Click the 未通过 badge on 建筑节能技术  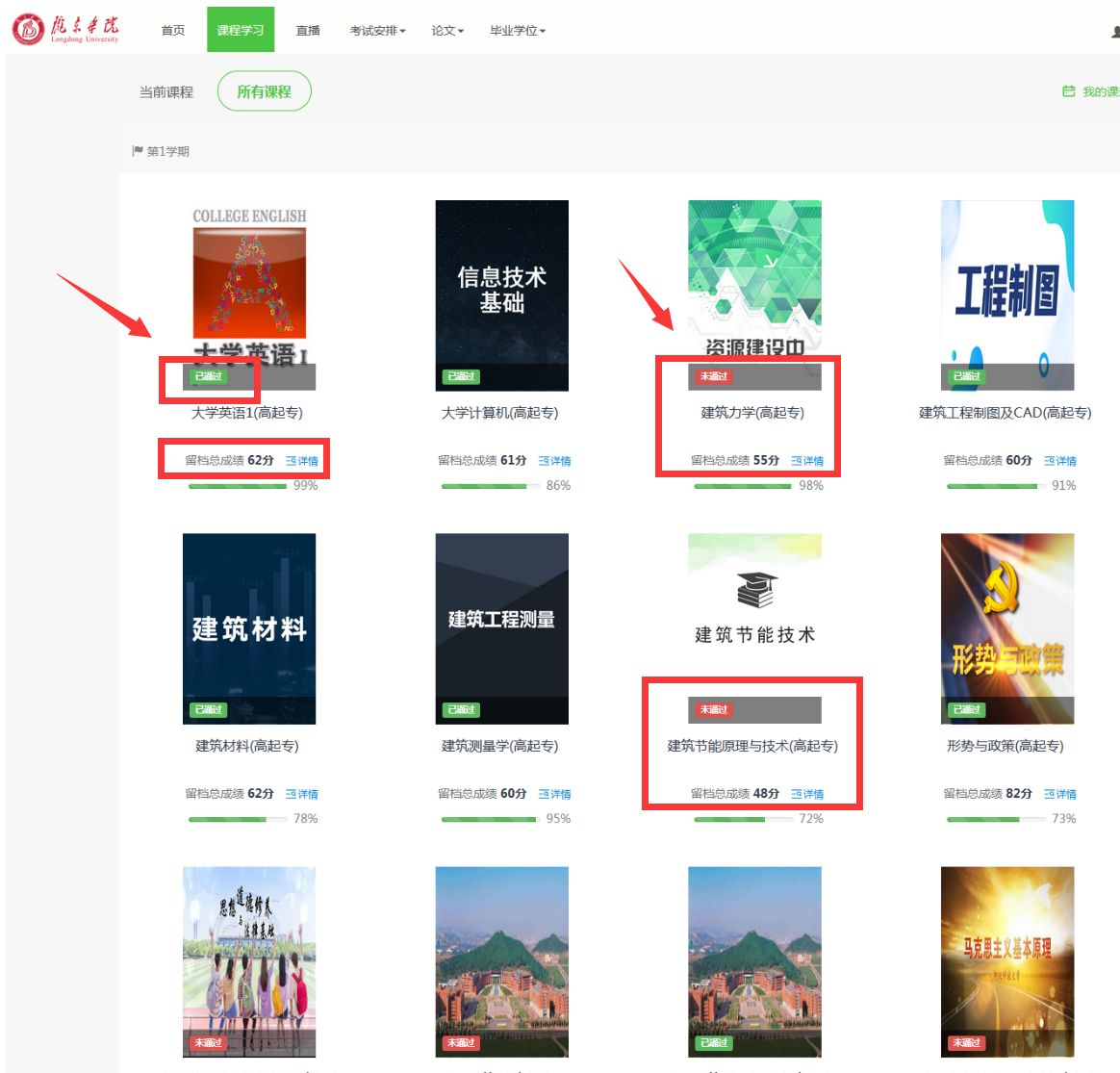point(714,709)
